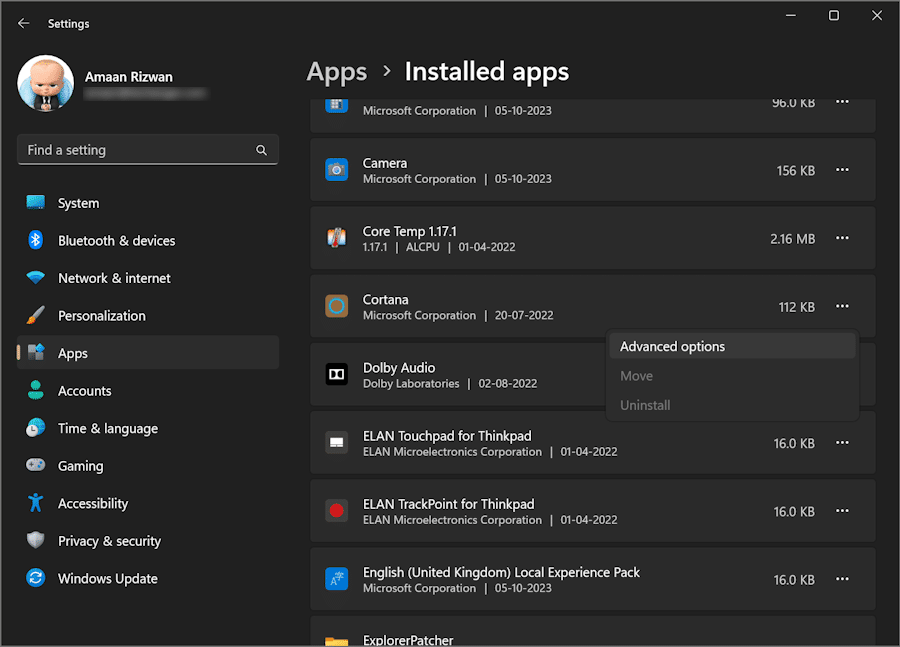This screenshot has width=900, height=647.
Task: Click the user profile avatar picture
Action: [45, 84]
